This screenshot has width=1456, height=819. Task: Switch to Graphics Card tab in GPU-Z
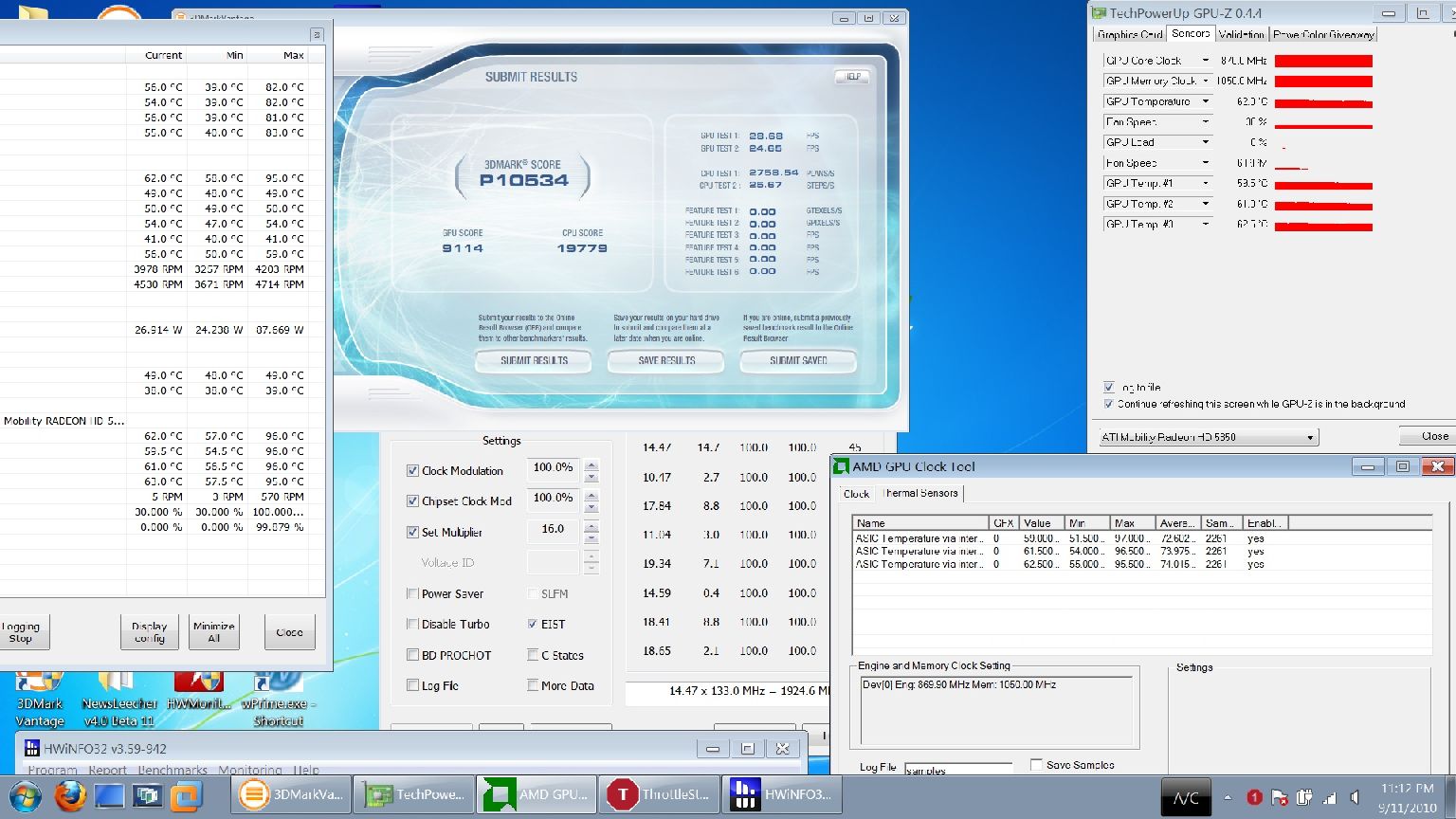point(1129,34)
